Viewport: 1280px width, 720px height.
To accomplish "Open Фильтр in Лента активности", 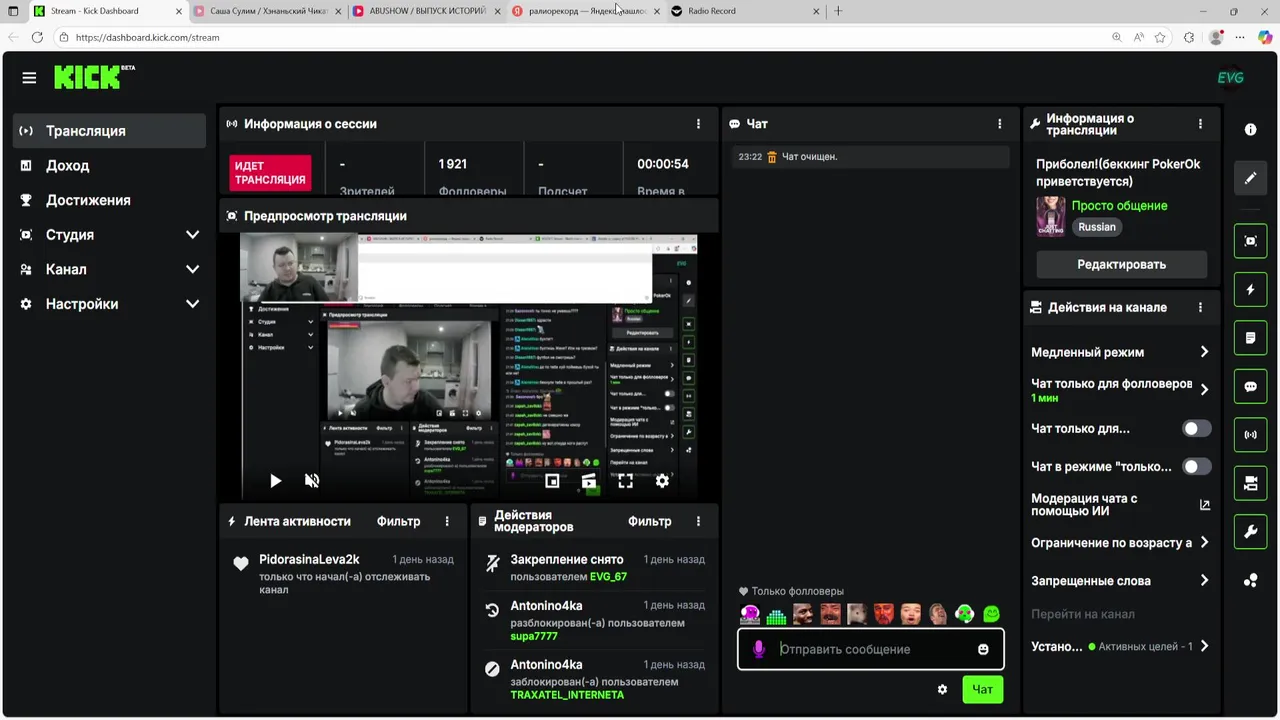I will coord(398,521).
